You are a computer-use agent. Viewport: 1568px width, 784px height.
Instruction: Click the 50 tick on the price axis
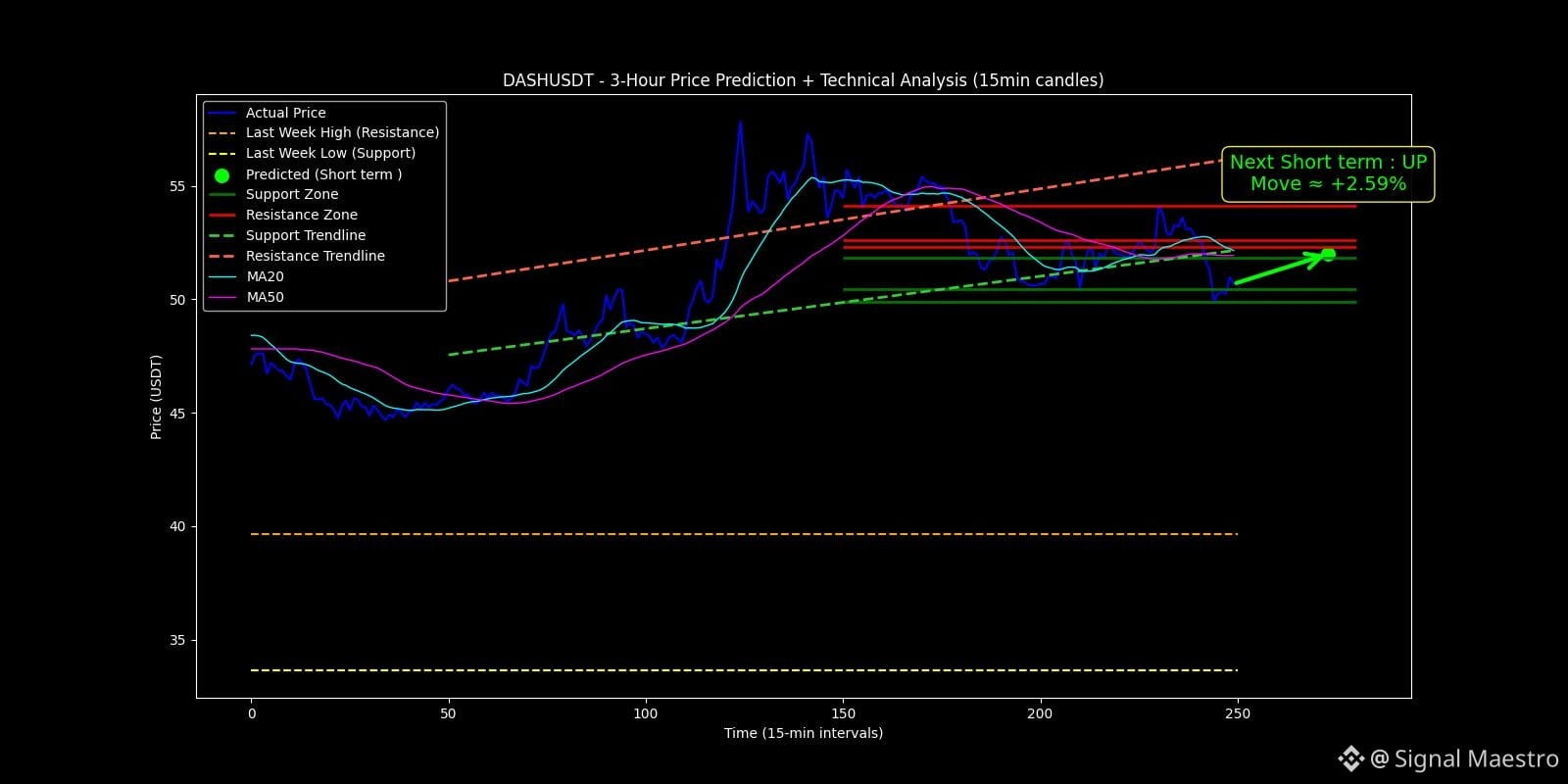(177, 300)
